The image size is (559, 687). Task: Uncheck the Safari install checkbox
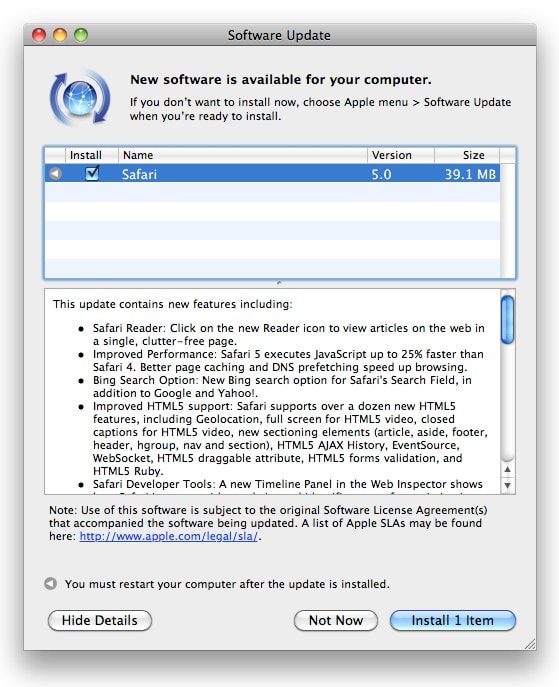pos(92,174)
